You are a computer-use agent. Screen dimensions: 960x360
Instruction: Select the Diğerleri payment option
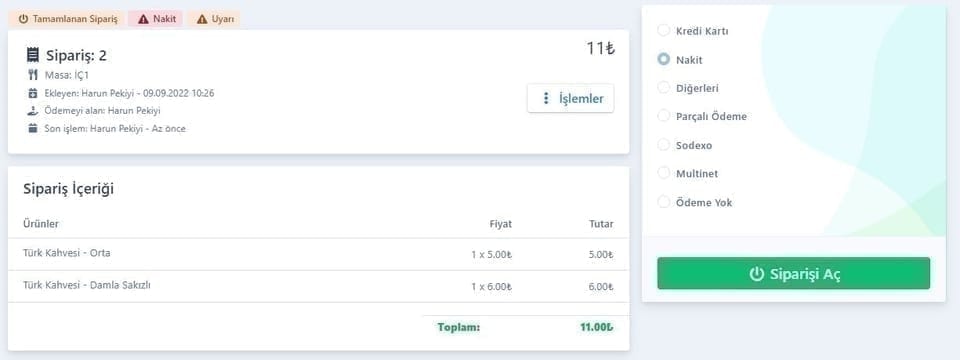[664, 88]
